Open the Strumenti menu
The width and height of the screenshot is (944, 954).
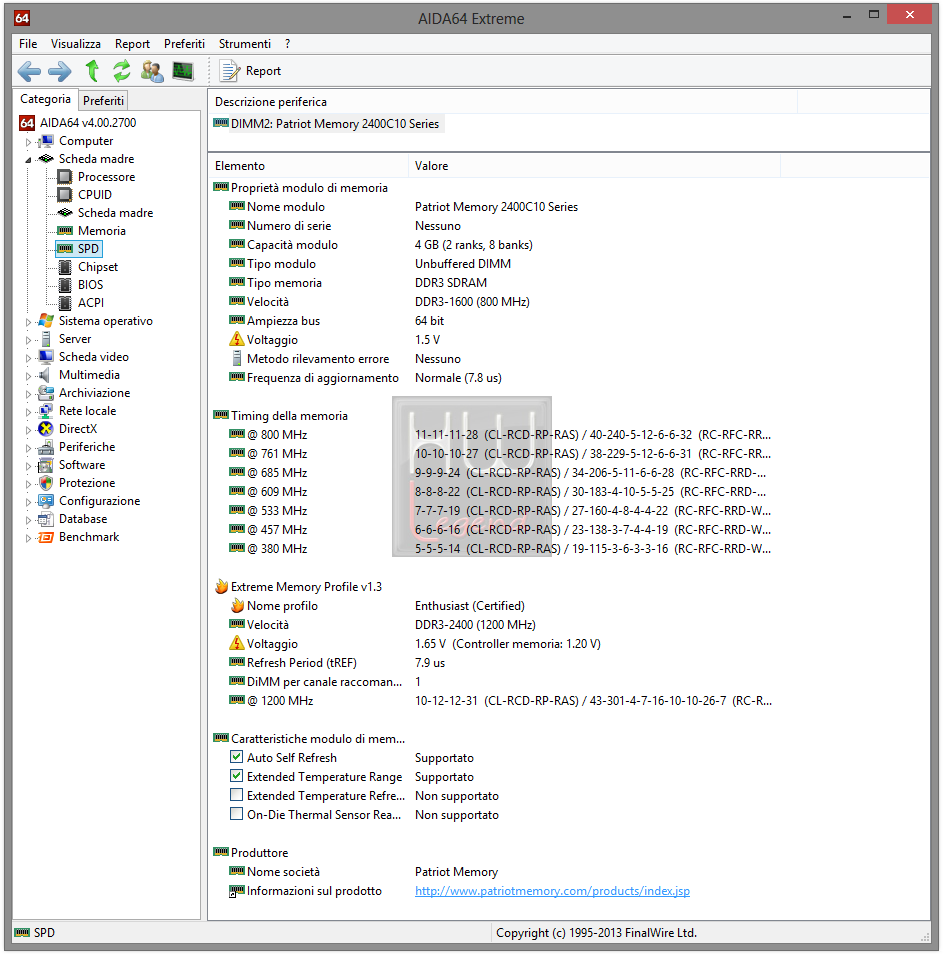[x=245, y=44]
